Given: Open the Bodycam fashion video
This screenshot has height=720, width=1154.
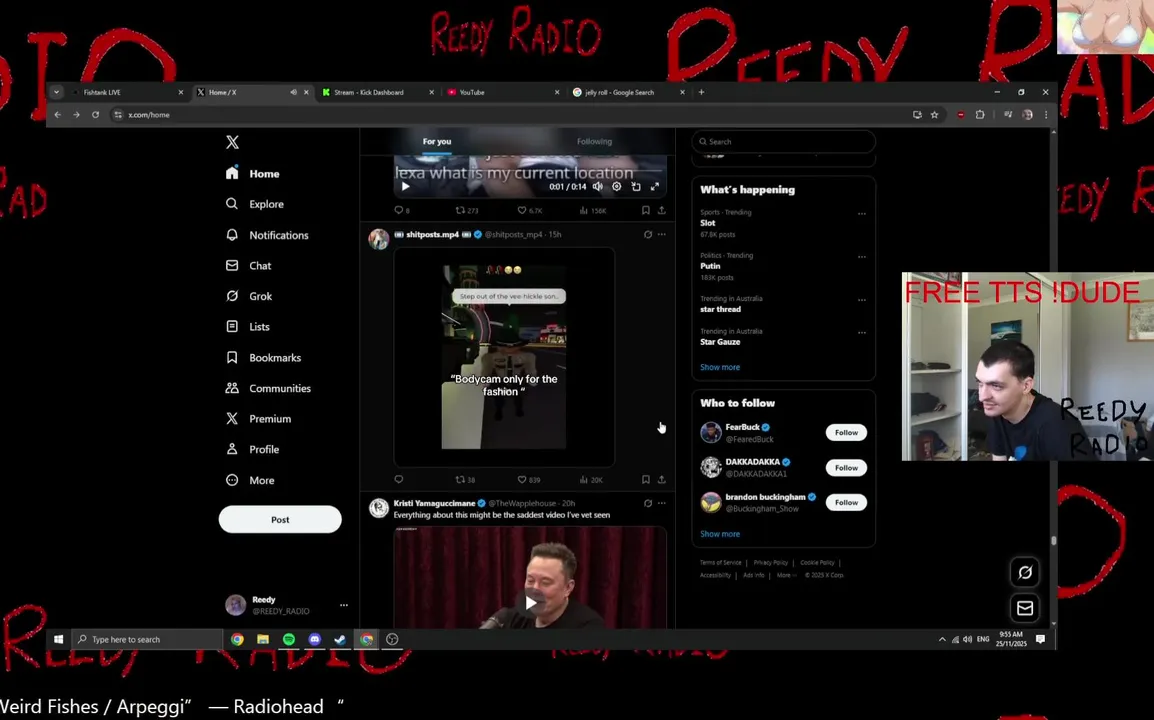Looking at the screenshot, I should [504, 357].
